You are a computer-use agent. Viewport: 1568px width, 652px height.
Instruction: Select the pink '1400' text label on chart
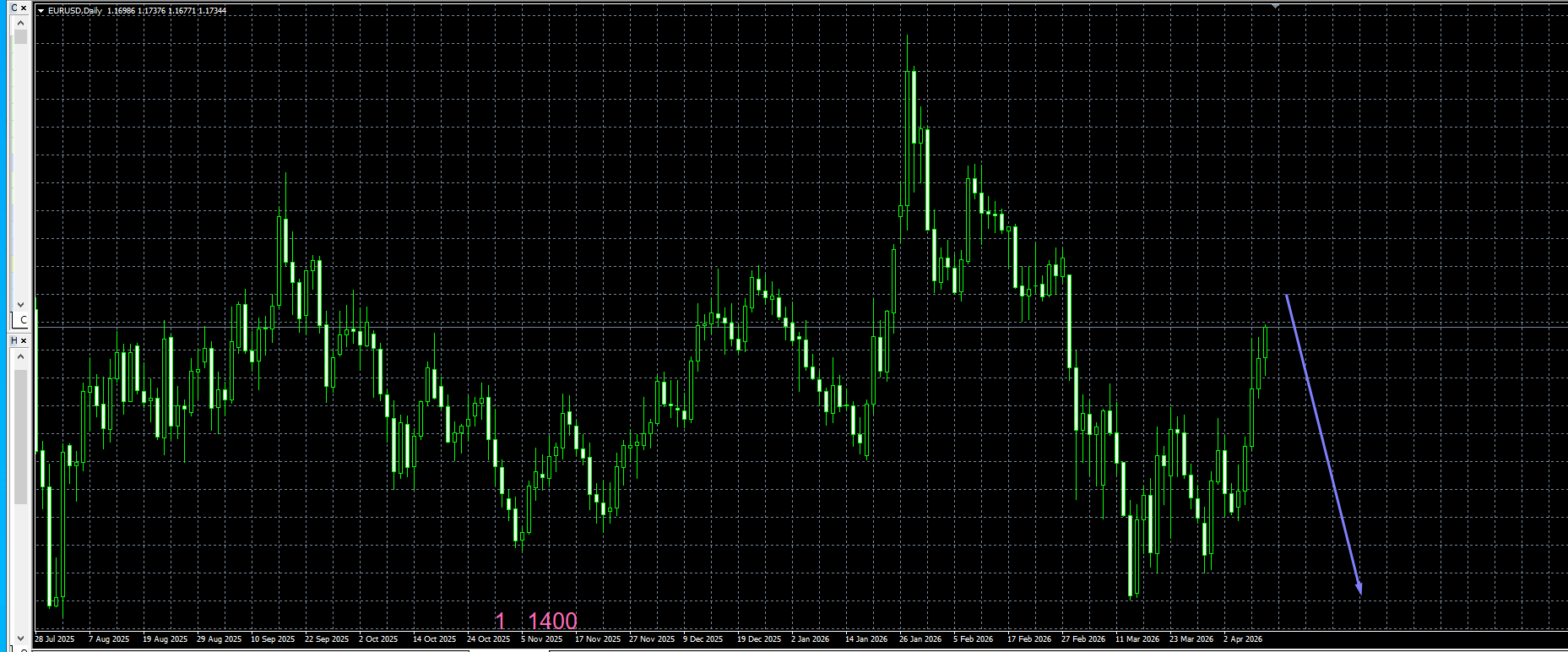pos(553,622)
